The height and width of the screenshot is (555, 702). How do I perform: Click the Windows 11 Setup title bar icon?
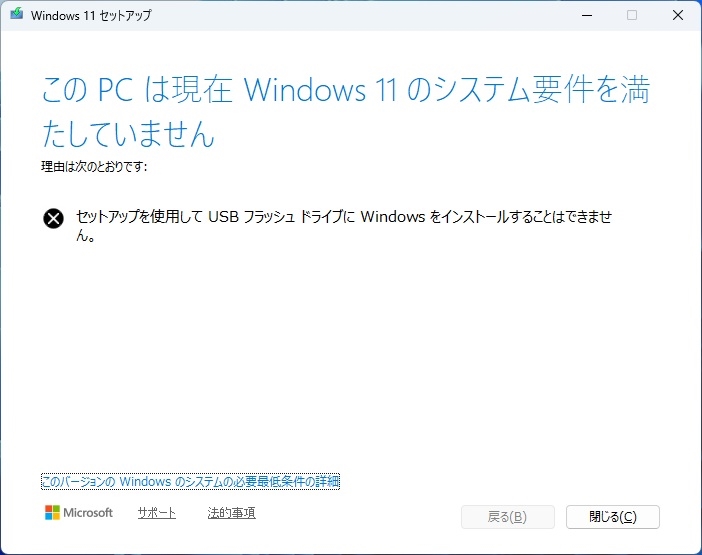click(17, 14)
